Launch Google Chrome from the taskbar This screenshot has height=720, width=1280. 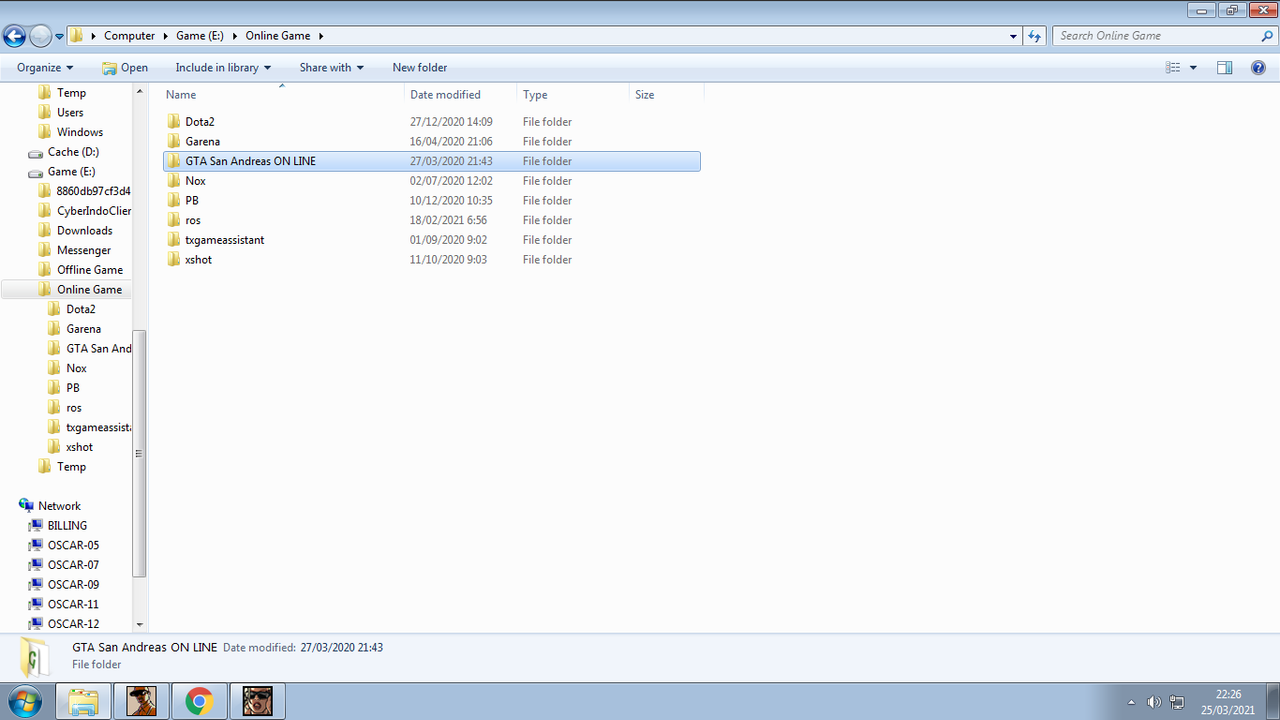point(199,702)
